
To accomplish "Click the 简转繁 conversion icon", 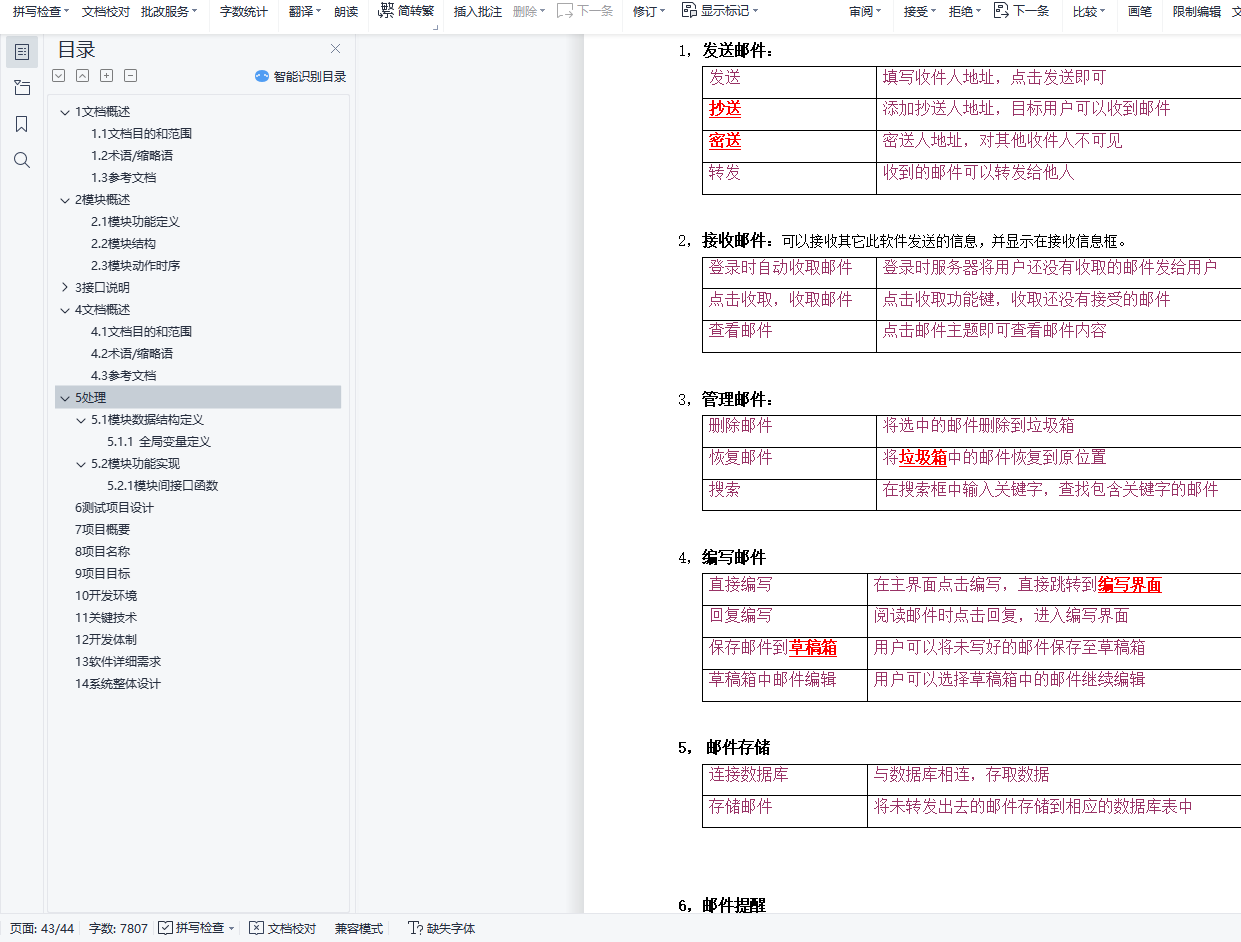I will click(x=386, y=10).
